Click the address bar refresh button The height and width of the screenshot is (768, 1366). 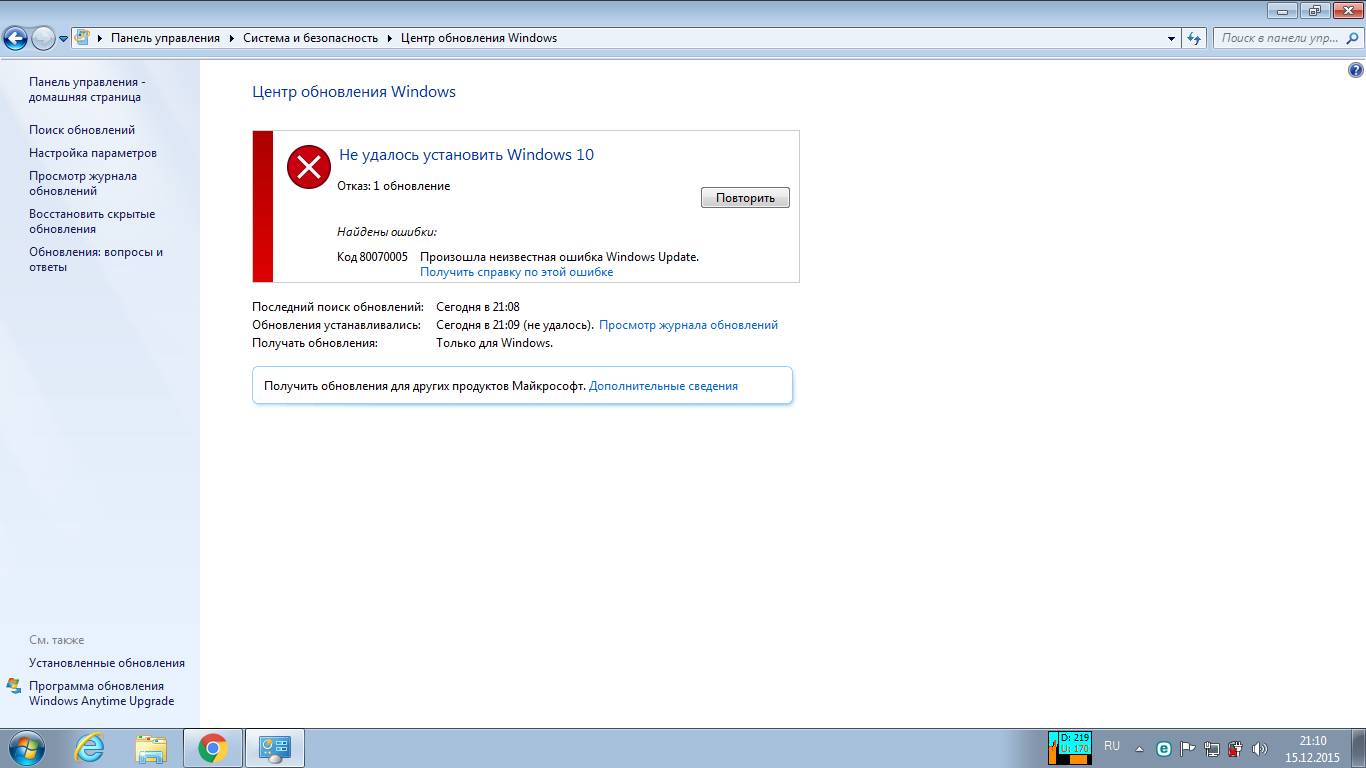click(x=1194, y=38)
